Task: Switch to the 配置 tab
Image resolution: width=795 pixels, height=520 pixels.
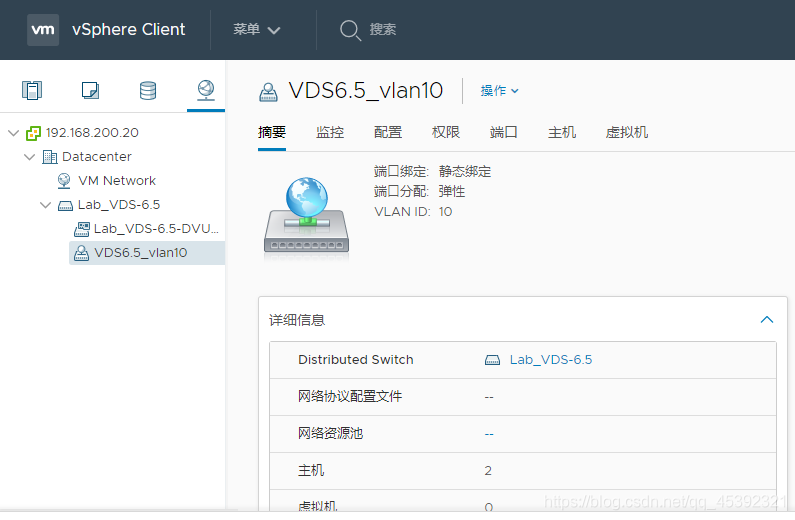Action: 388,132
